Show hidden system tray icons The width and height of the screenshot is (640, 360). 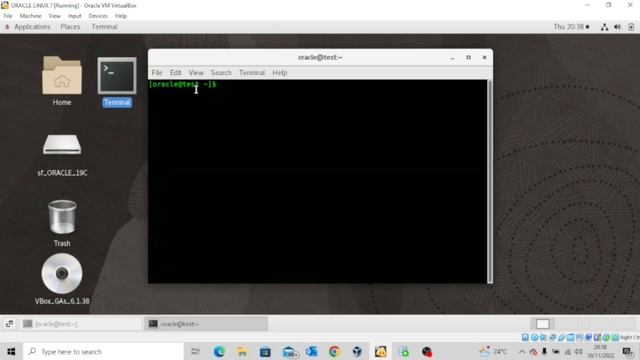tap(522, 351)
